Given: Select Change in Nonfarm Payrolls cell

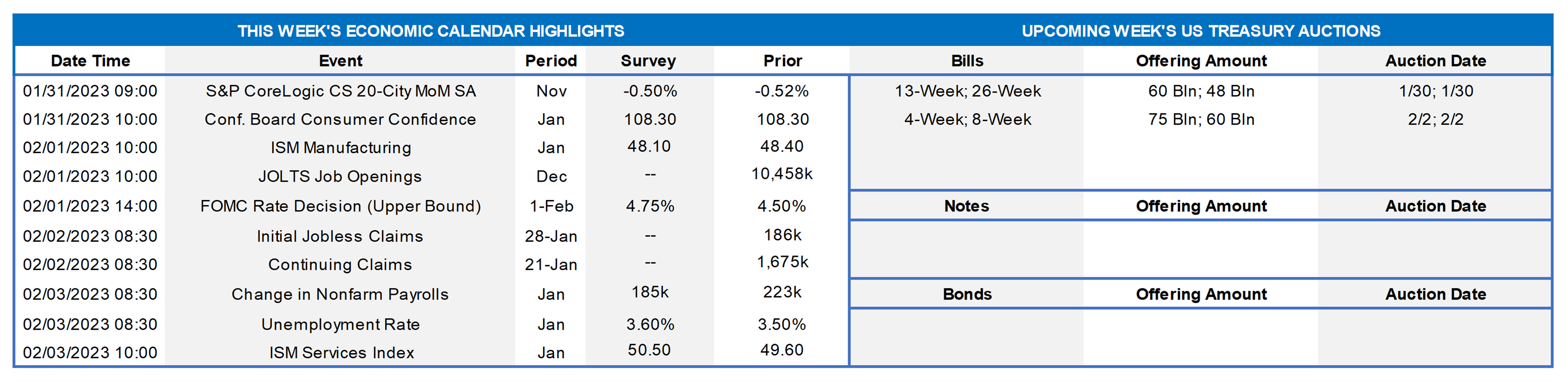Looking at the screenshot, I should pos(340,294).
